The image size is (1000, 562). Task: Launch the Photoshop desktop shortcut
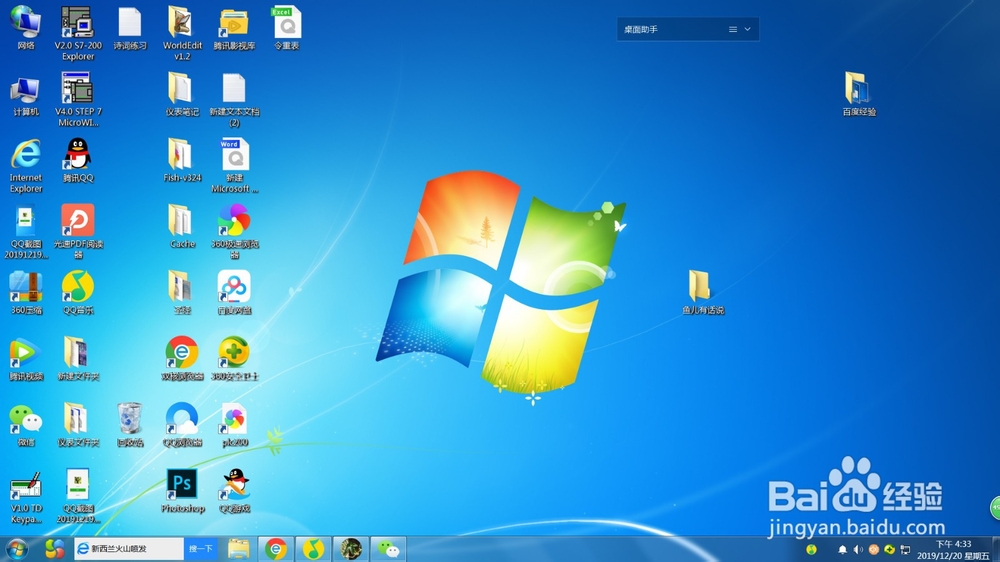182,491
